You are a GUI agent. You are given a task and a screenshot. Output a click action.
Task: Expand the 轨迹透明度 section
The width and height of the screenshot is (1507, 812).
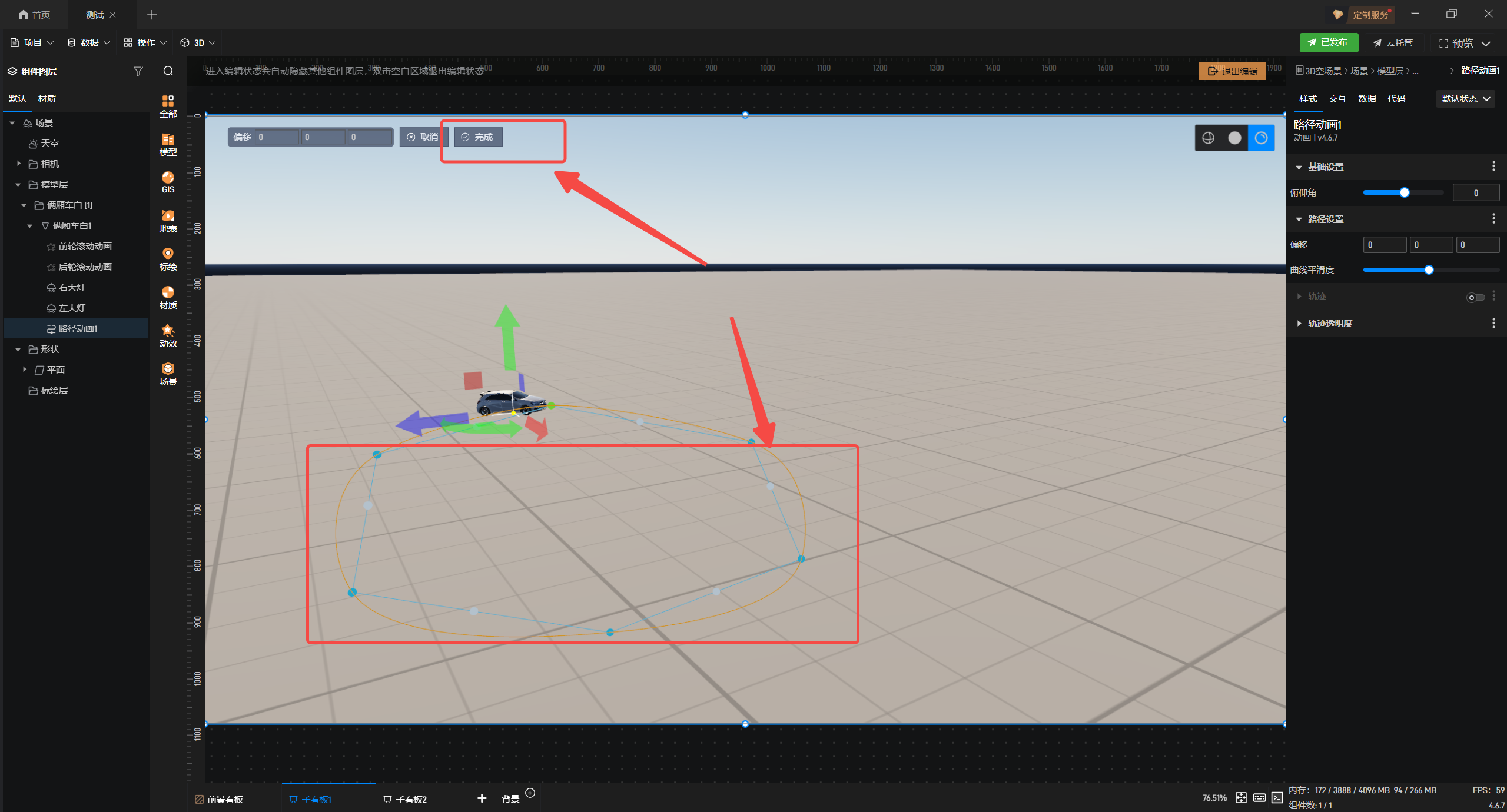click(x=1299, y=323)
